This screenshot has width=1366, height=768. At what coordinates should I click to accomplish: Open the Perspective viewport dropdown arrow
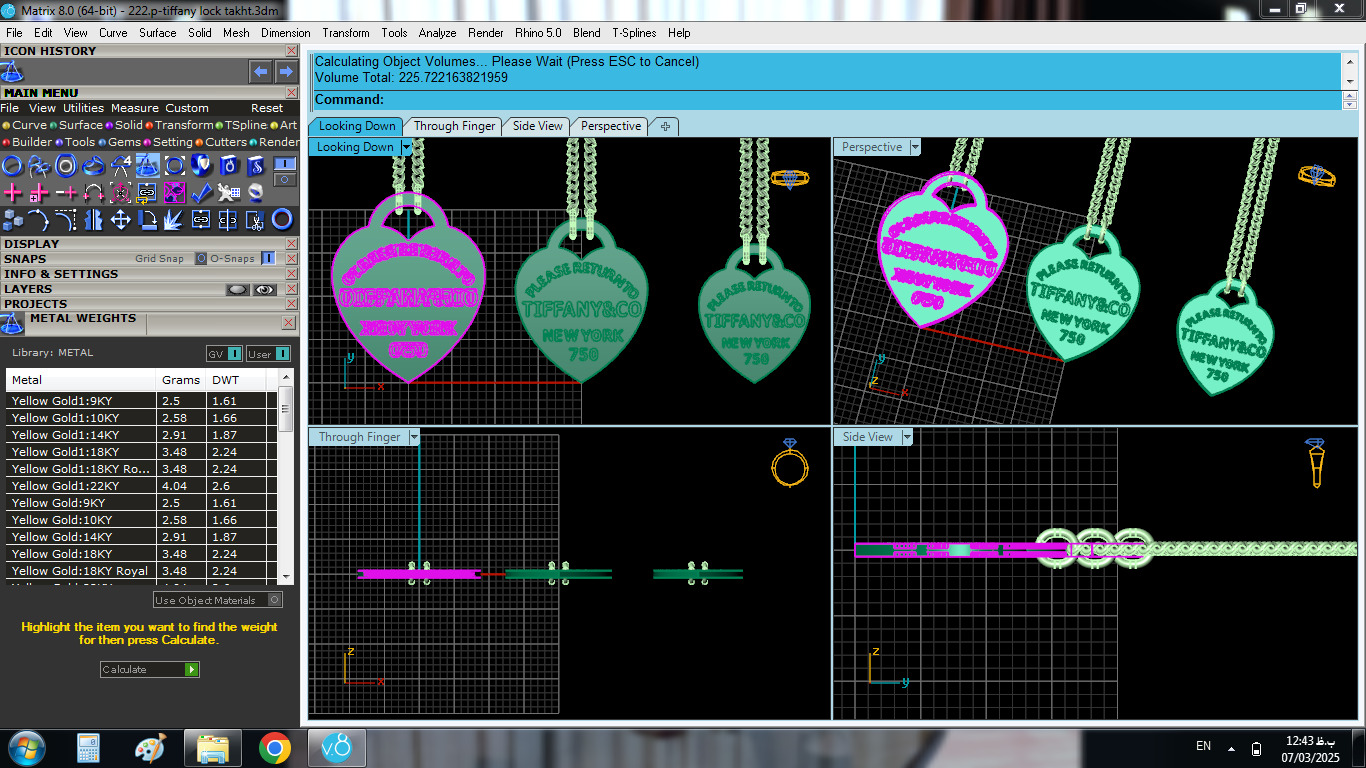(x=915, y=147)
